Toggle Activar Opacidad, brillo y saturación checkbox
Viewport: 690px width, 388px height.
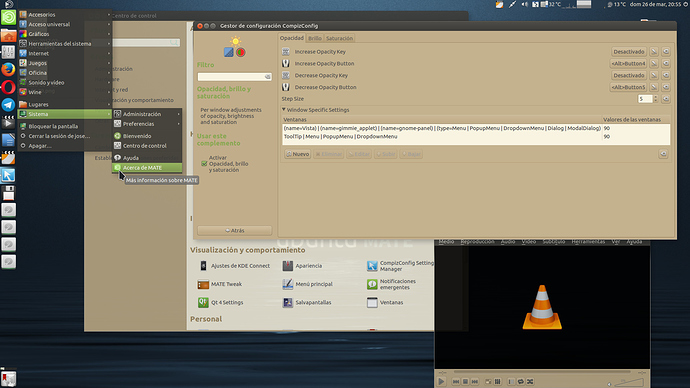point(204,164)
